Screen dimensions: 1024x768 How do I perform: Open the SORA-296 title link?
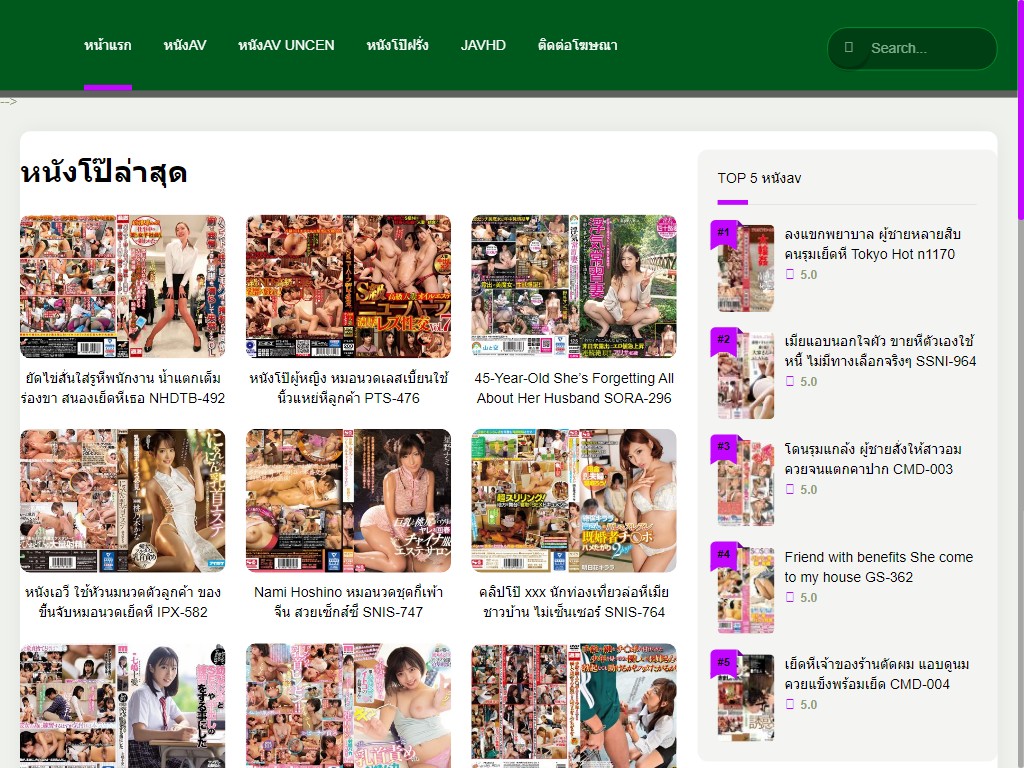[574, 388]
